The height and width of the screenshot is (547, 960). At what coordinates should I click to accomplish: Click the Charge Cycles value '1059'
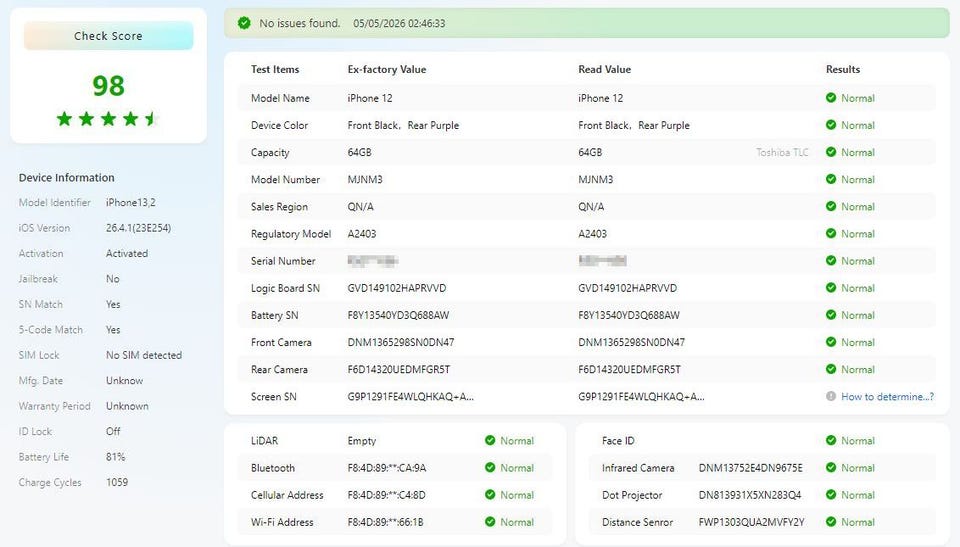(117, 482)
